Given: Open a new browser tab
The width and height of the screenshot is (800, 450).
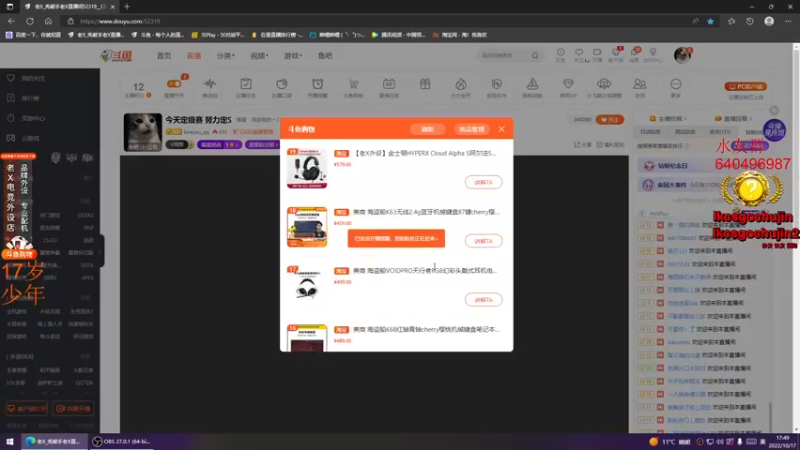Looking at the screenshot, I should [127, 7].
